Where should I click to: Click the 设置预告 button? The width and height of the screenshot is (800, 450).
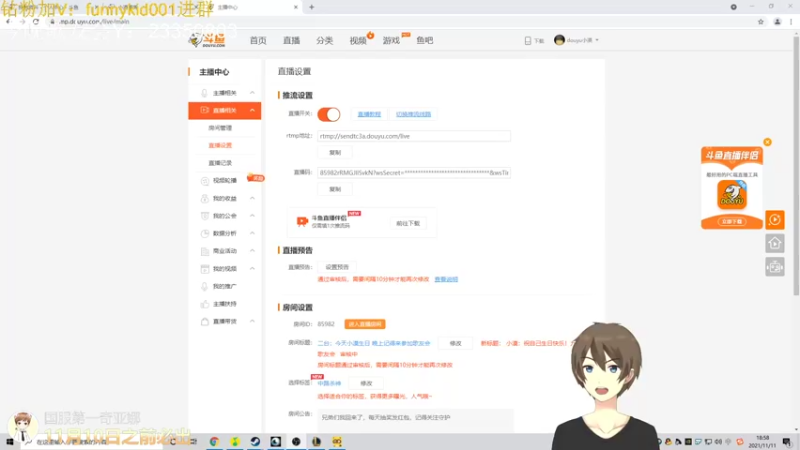pyautogui.click(x=337, y=267)
